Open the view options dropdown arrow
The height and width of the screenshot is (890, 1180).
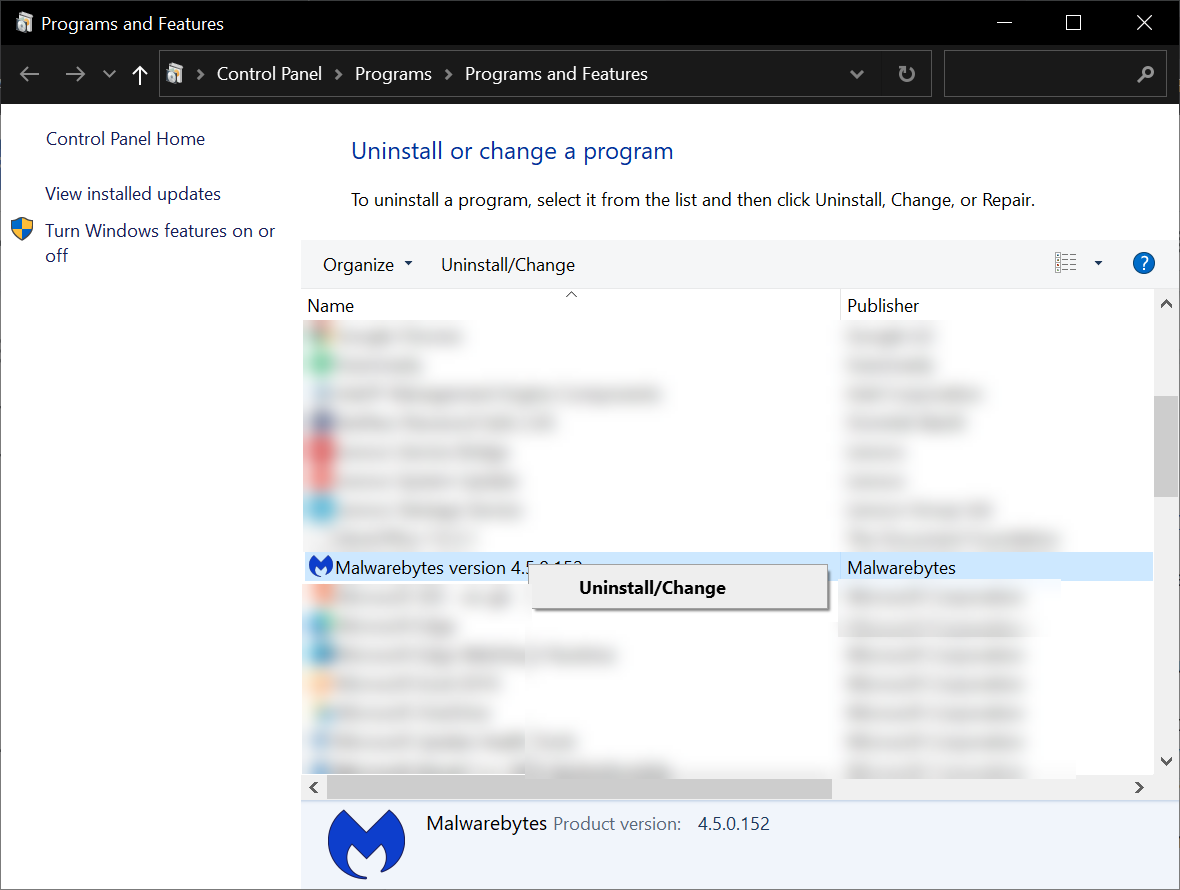point(1097,262)
